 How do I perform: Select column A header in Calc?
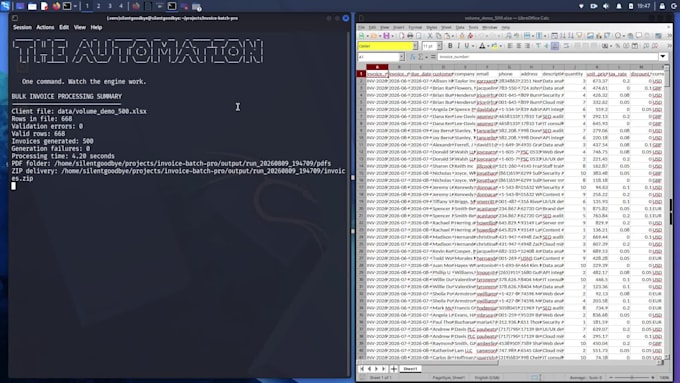pyautogui.click(x=377, y=67)
